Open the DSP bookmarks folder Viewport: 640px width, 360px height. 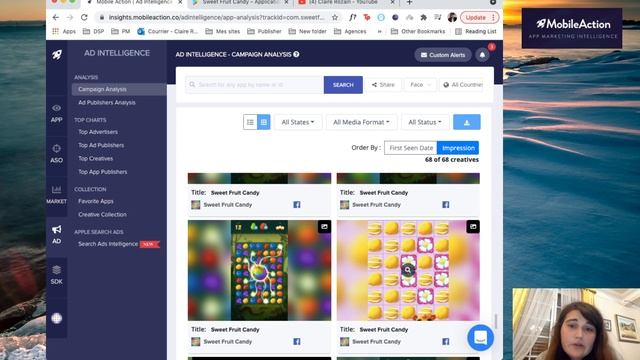[x=93, y=31]
